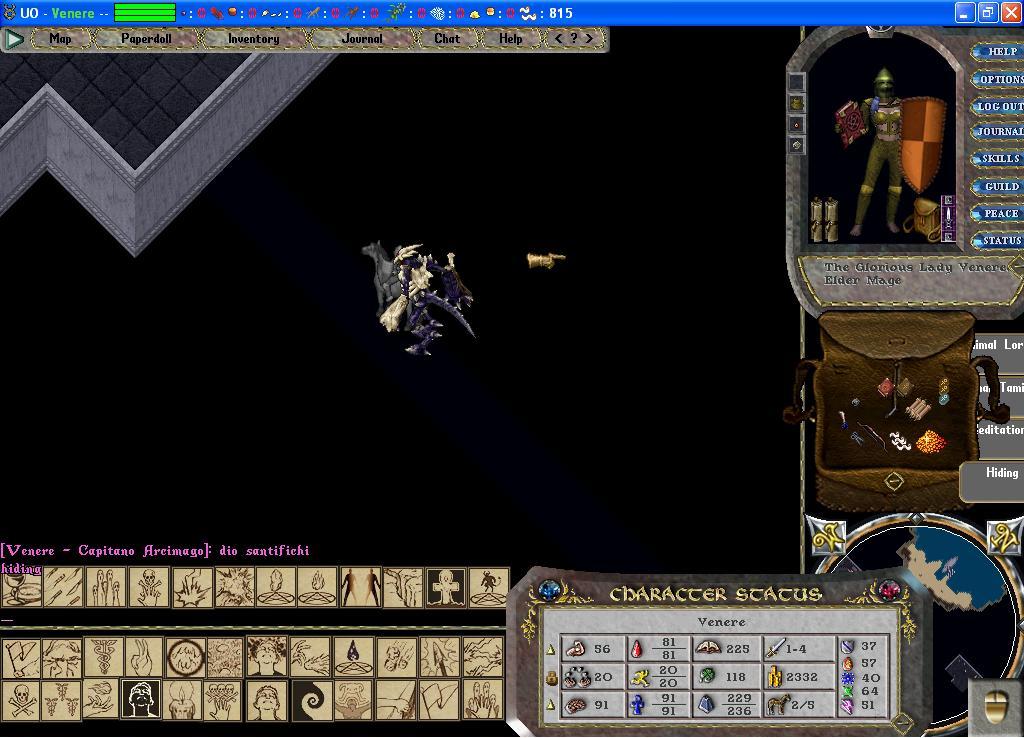Open the JOURNAL button on the paperdoll
This screenshot has width=1024, height=738.
(997, 132)
